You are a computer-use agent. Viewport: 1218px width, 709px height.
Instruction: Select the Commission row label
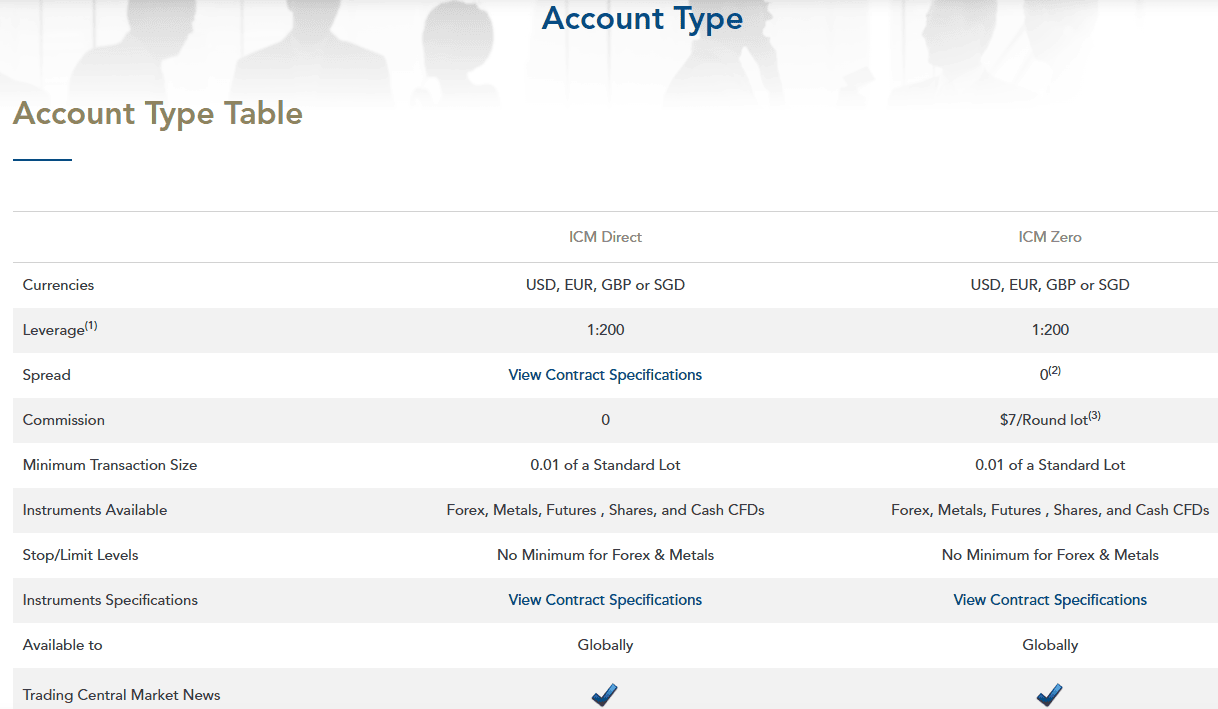(63, 420)
